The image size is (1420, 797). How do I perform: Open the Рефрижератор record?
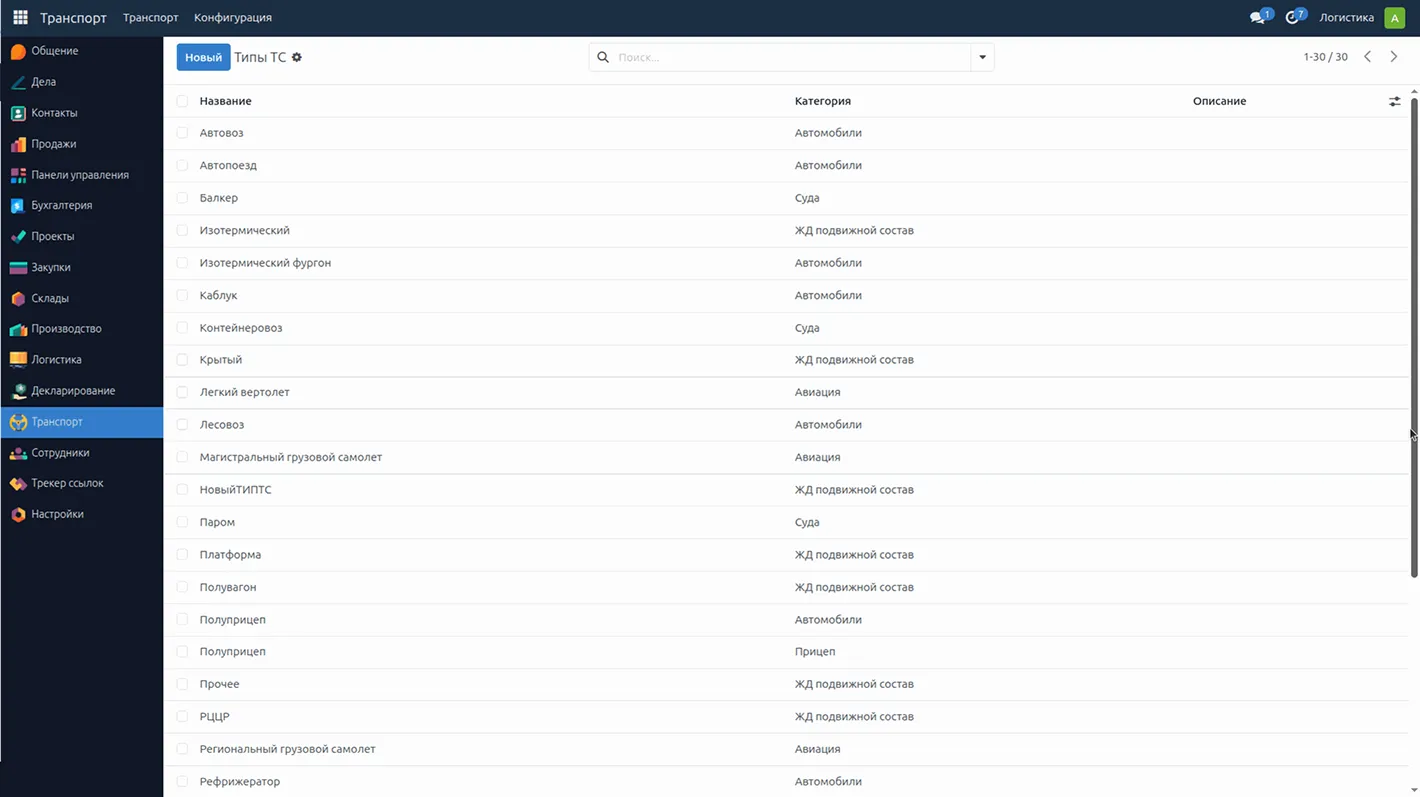coord(240,781)
